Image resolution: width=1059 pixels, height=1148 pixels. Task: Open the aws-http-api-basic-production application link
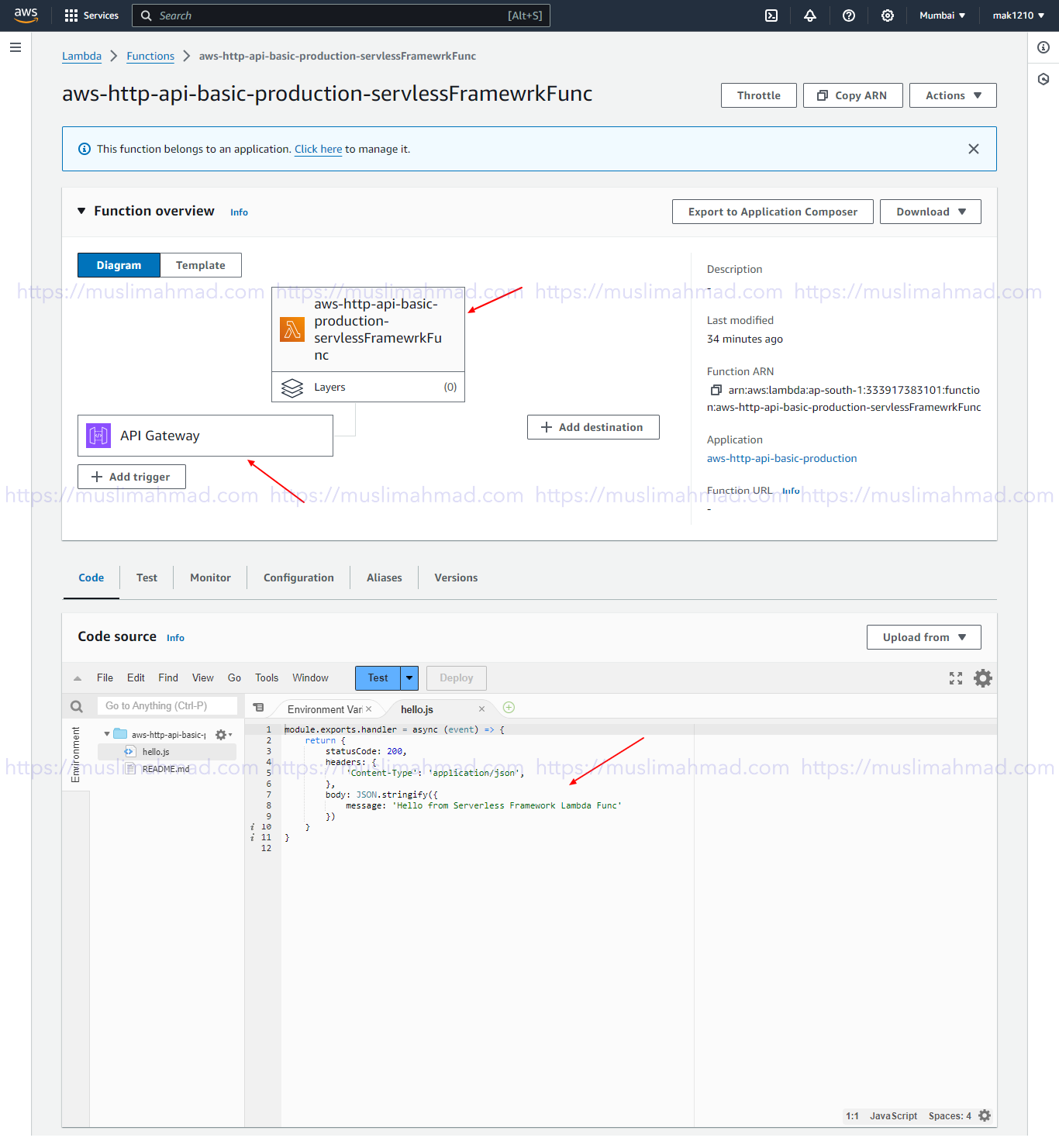782,458
